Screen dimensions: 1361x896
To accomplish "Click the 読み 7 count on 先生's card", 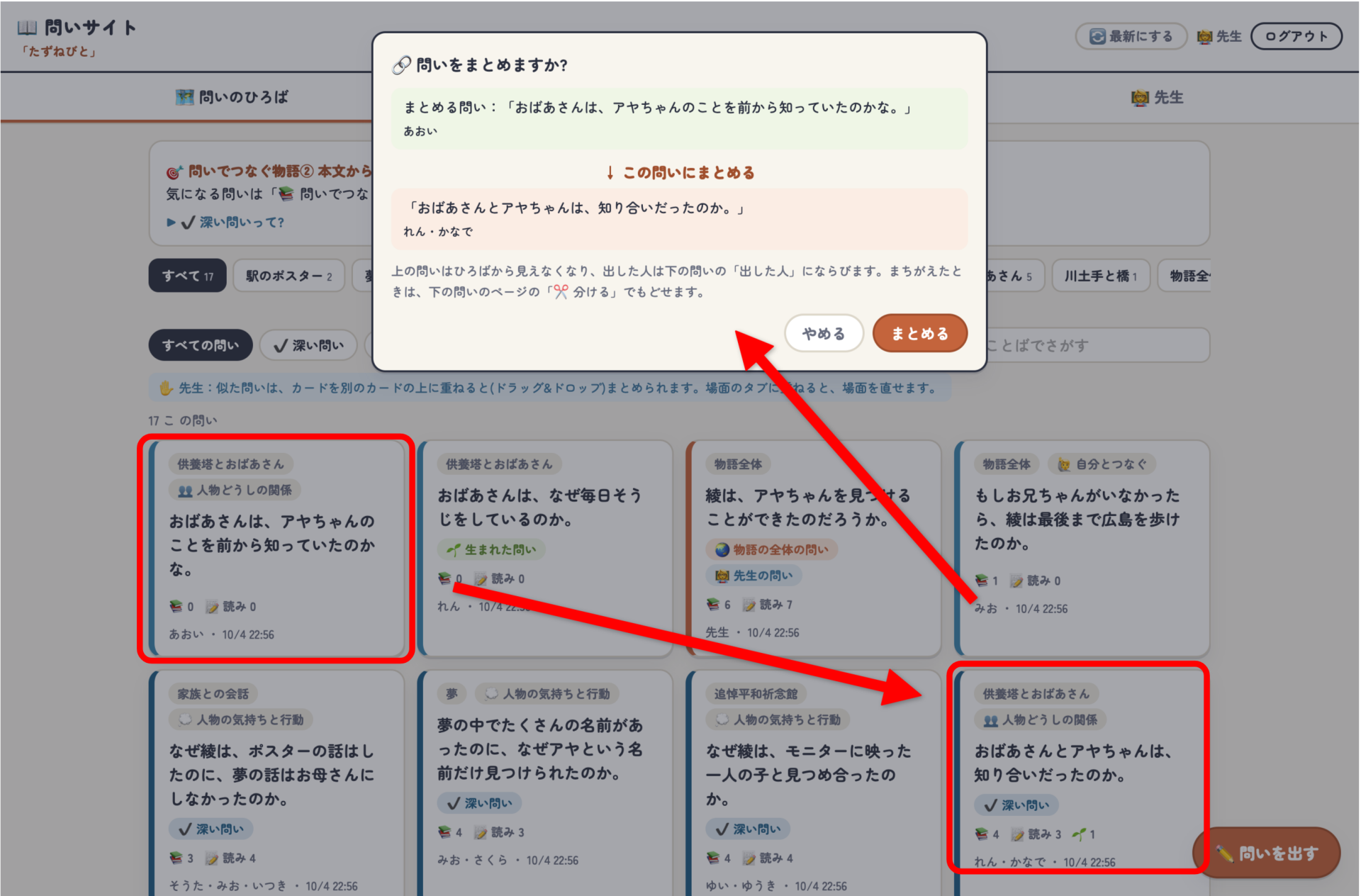I will (768, 605).
